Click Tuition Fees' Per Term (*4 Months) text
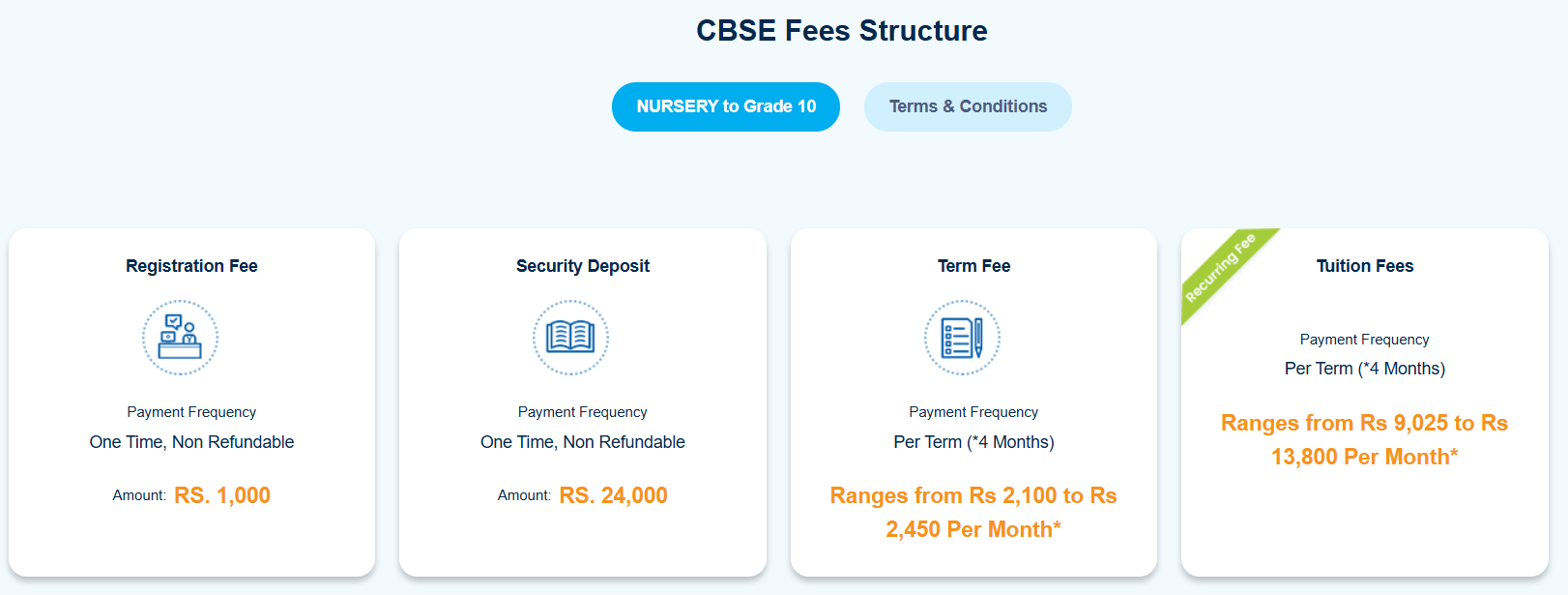The image size is (1568, 595). (x=1364, y=369)
